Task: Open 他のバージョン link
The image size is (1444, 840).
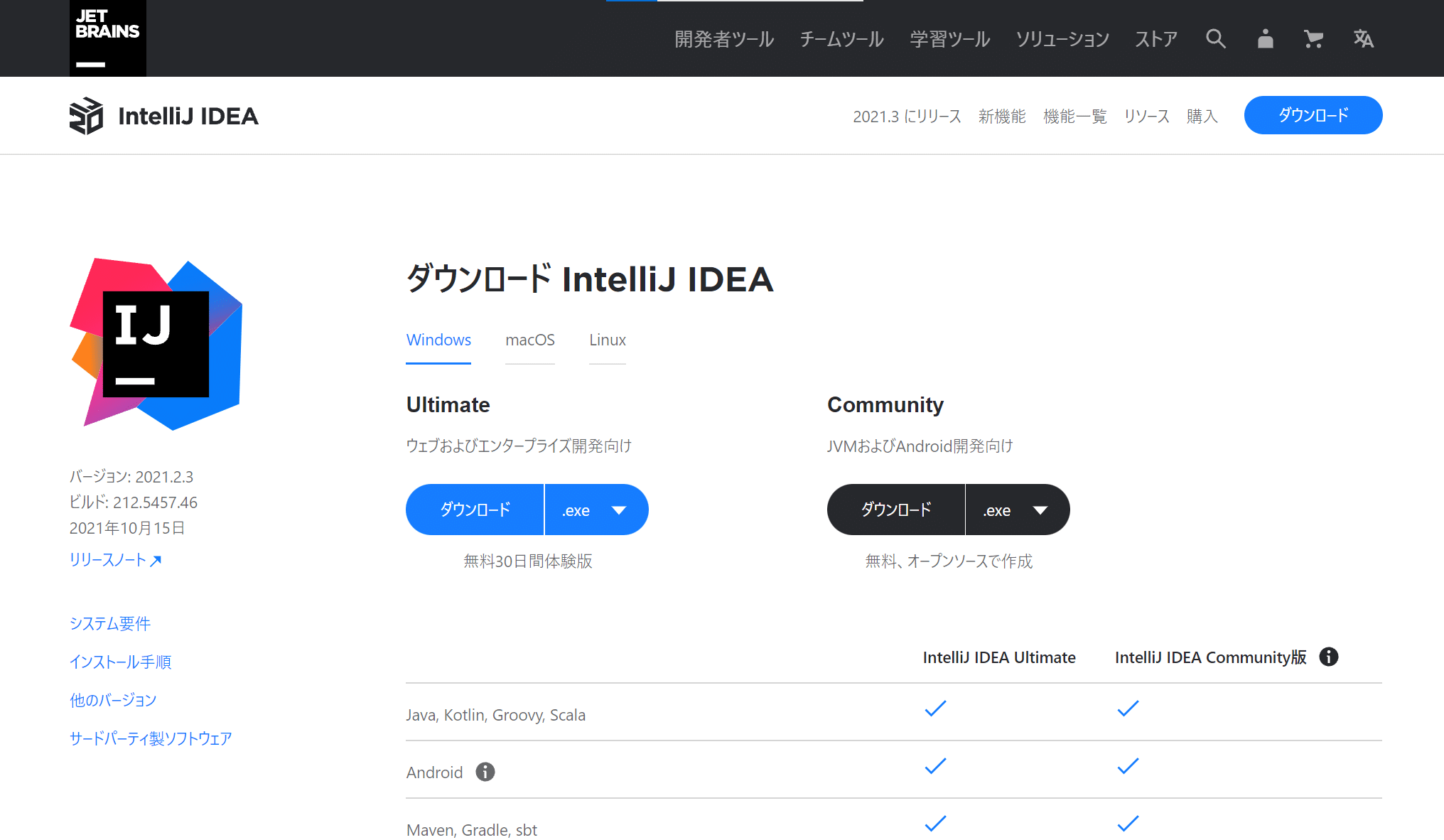Action: [113, 701]
